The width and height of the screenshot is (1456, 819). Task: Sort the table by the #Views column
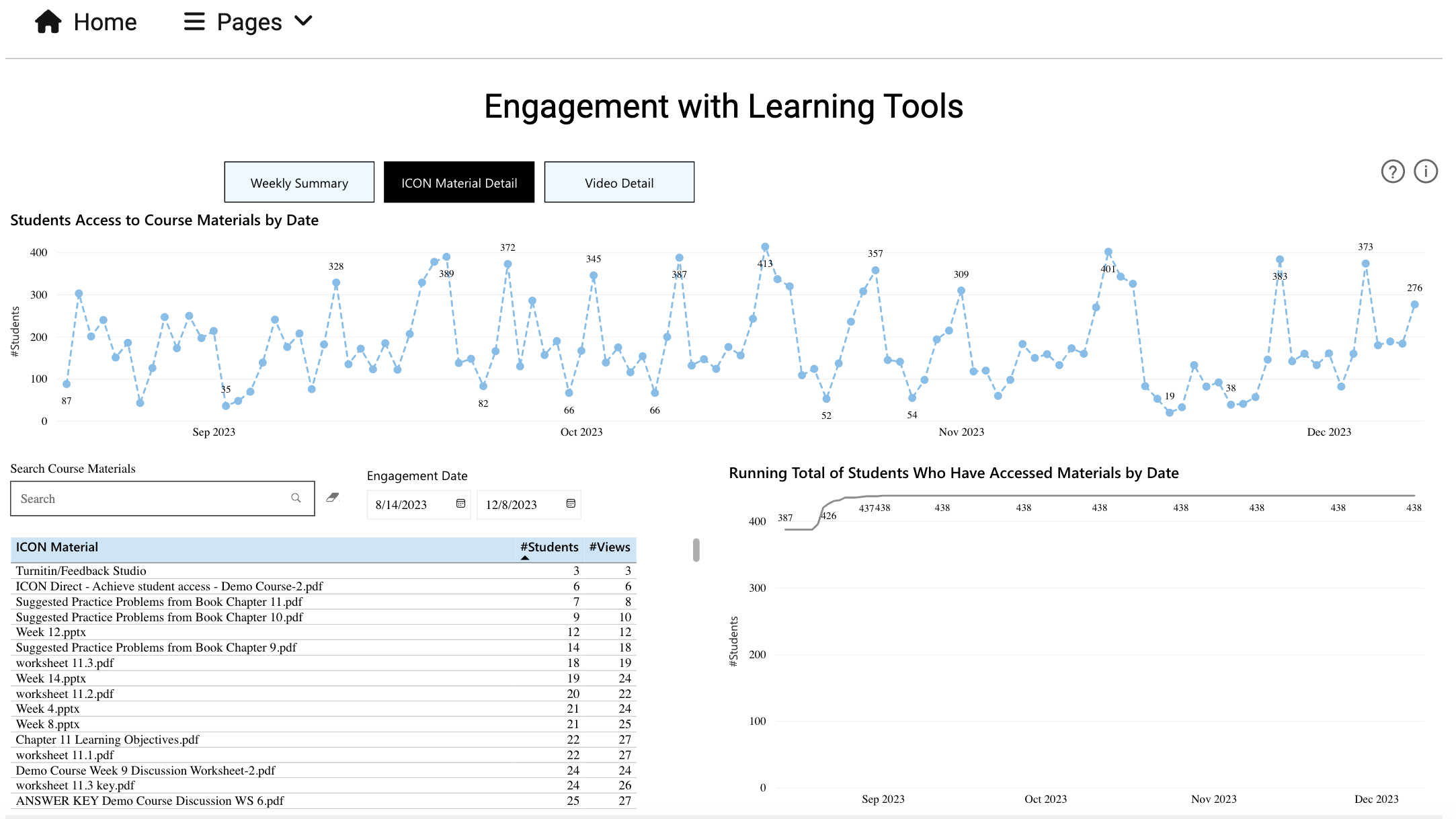click(x=608, y=547)
